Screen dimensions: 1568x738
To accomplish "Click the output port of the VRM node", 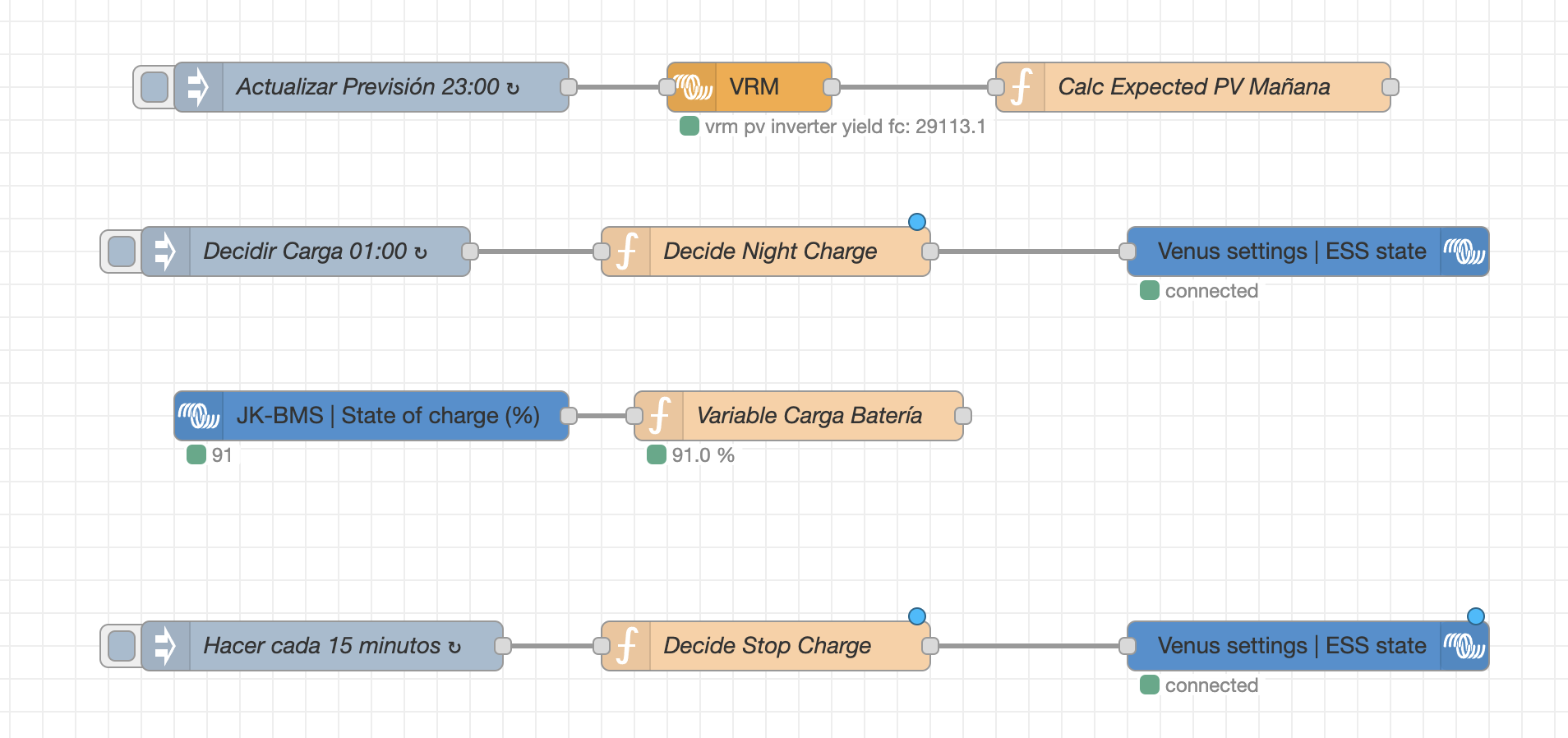I will (832, 87).
